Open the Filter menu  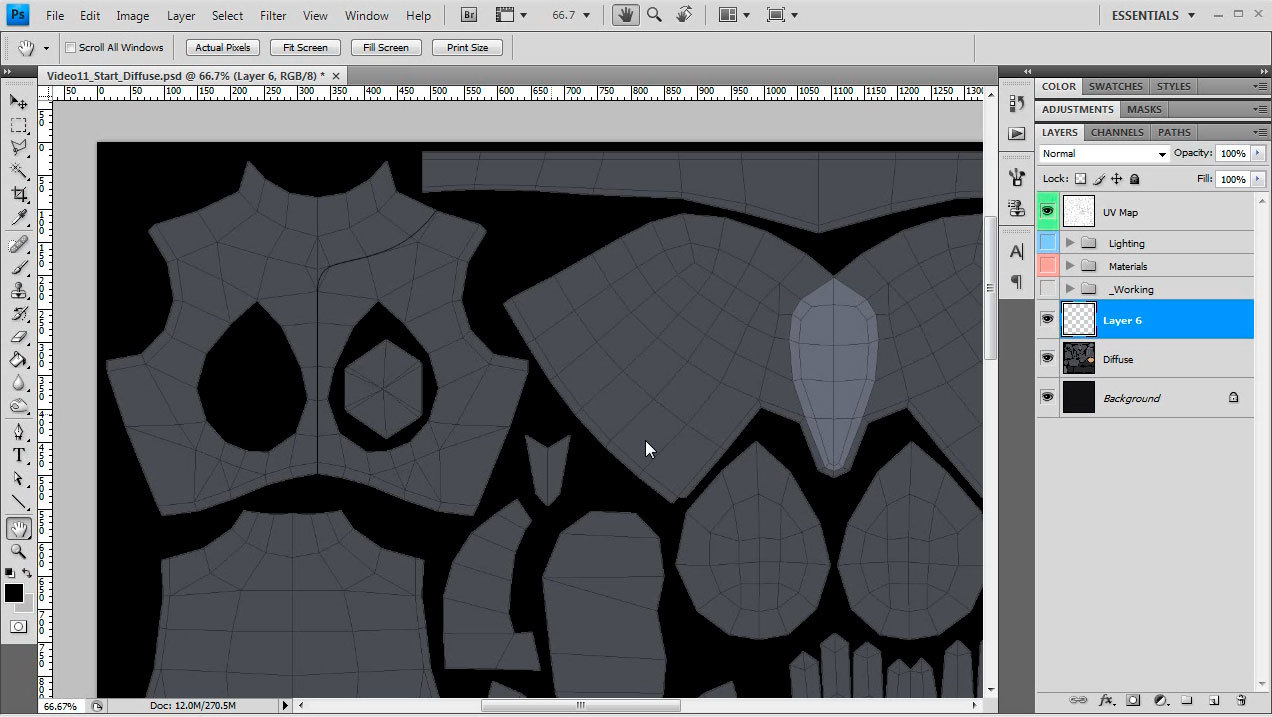coord(273,15)
